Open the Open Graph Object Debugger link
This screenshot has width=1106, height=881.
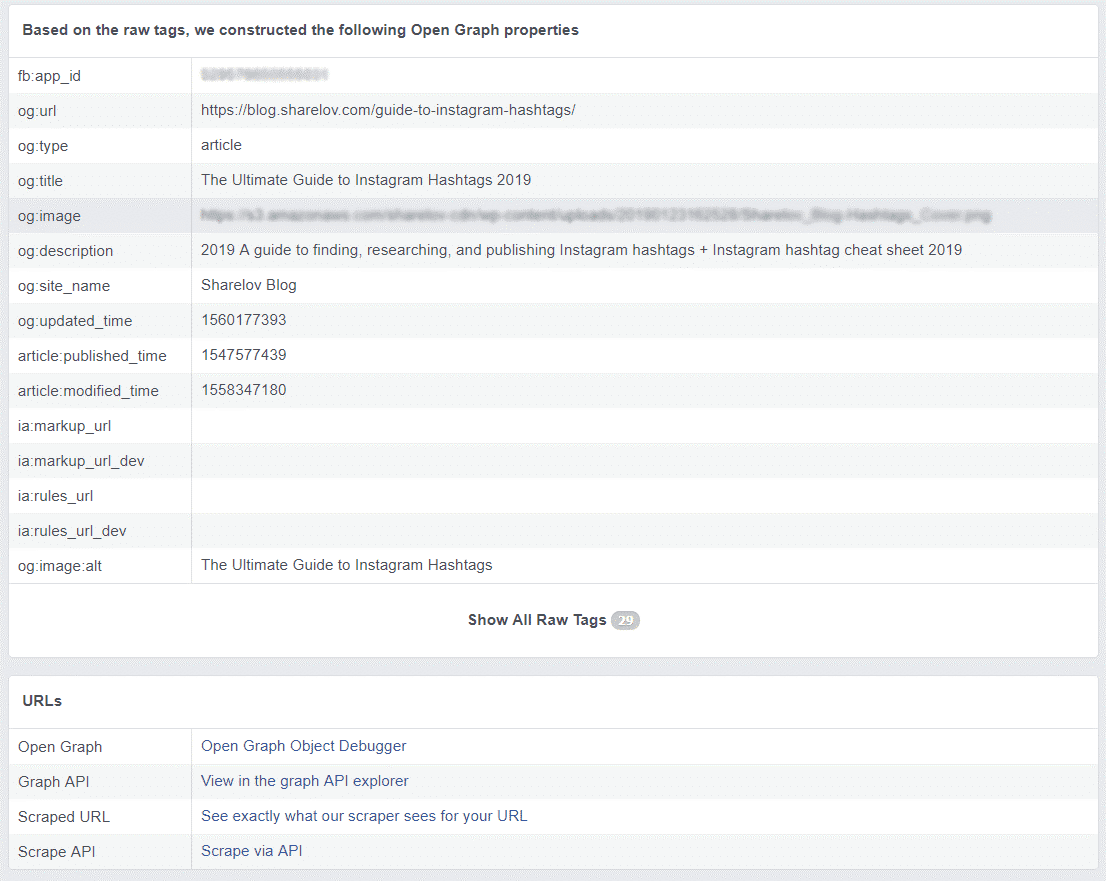303,746
